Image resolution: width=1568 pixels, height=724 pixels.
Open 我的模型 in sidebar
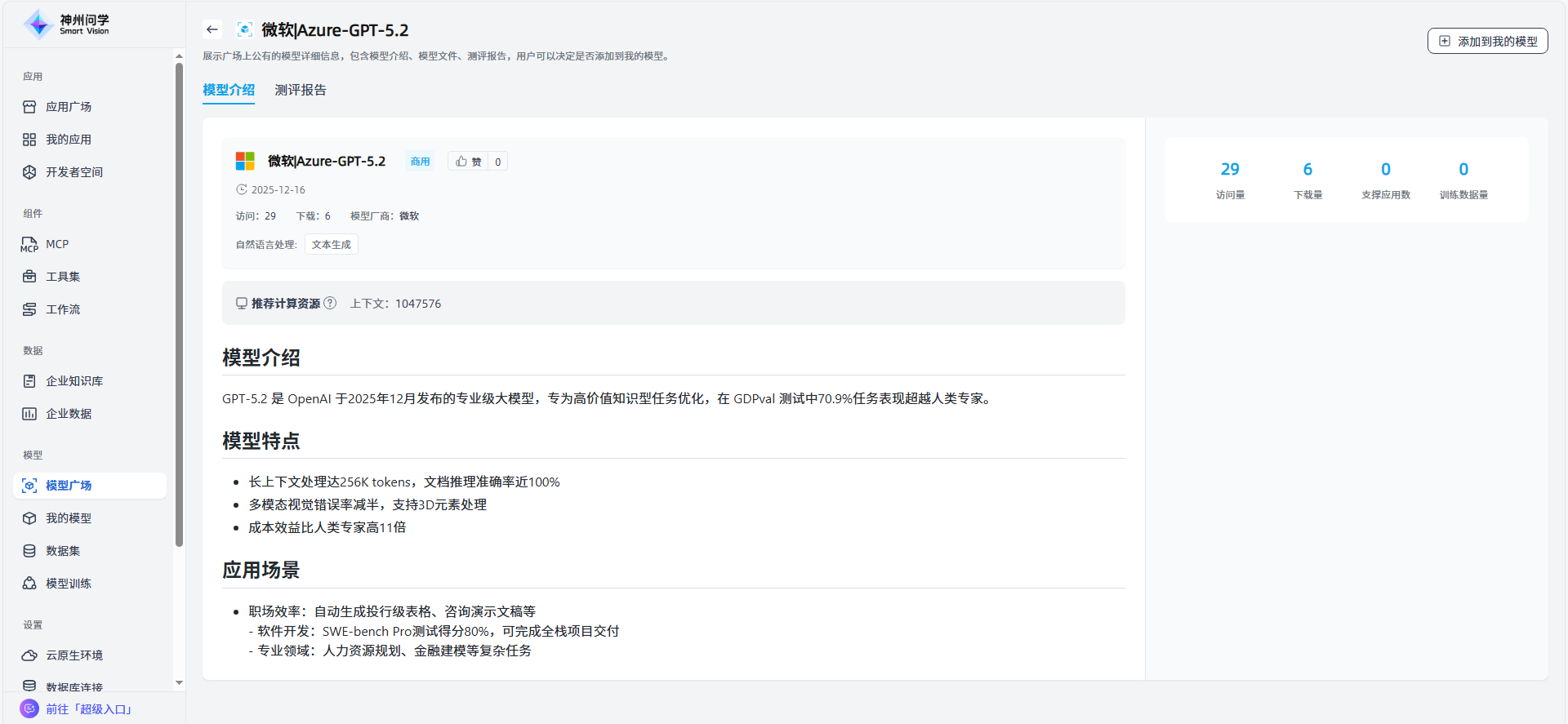(69, 518)
